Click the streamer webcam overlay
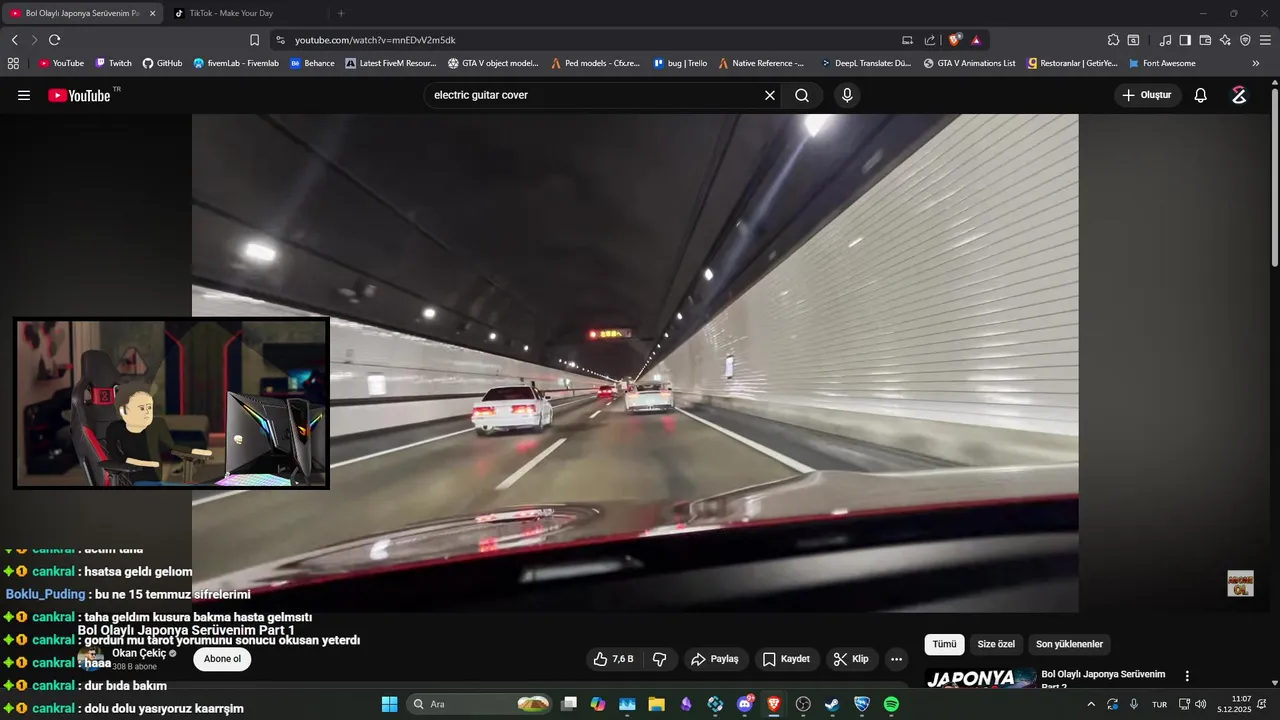 tap(171, 403)
